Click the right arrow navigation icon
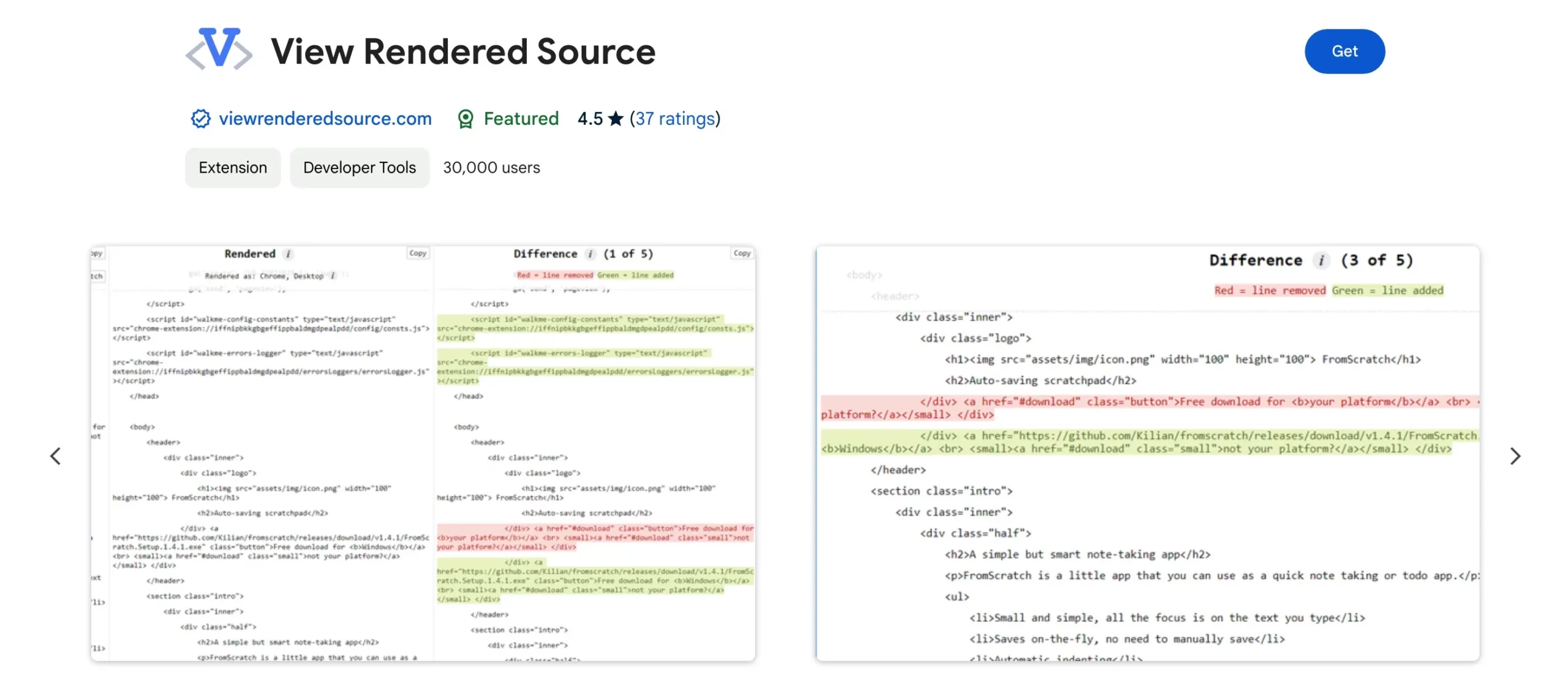Viewport: 1568px width, 685px height. point(1515,456)
